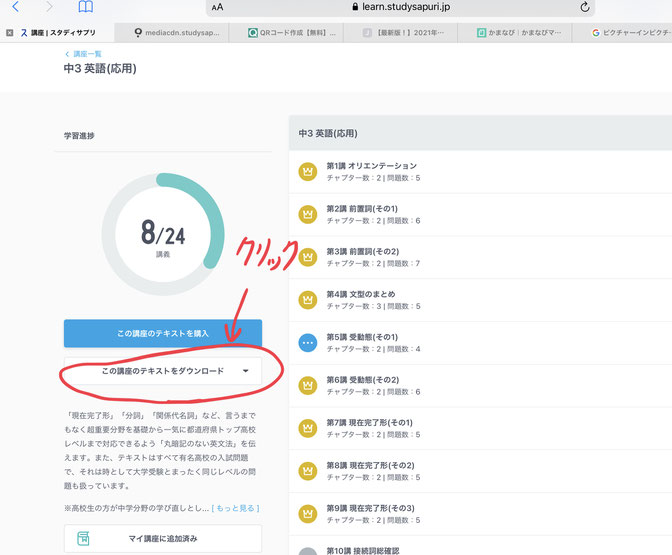The height and width of the screenshot is (555, 672).
Task: Go back via 講座一覧 link
Action: click(x=83, y=54)
